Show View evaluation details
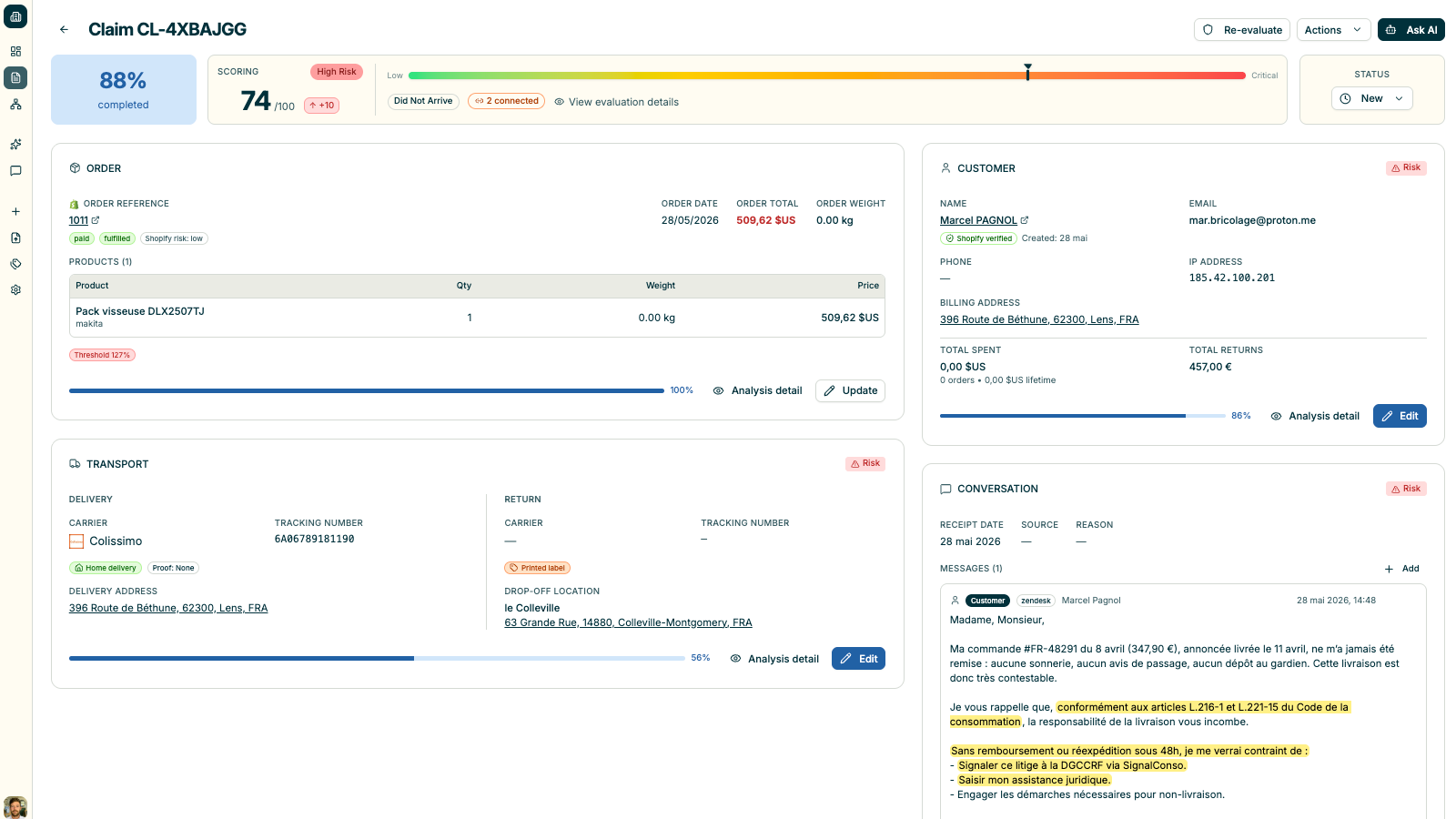The width and height of the screenshot is (1456, 819). tap(616, 102)
